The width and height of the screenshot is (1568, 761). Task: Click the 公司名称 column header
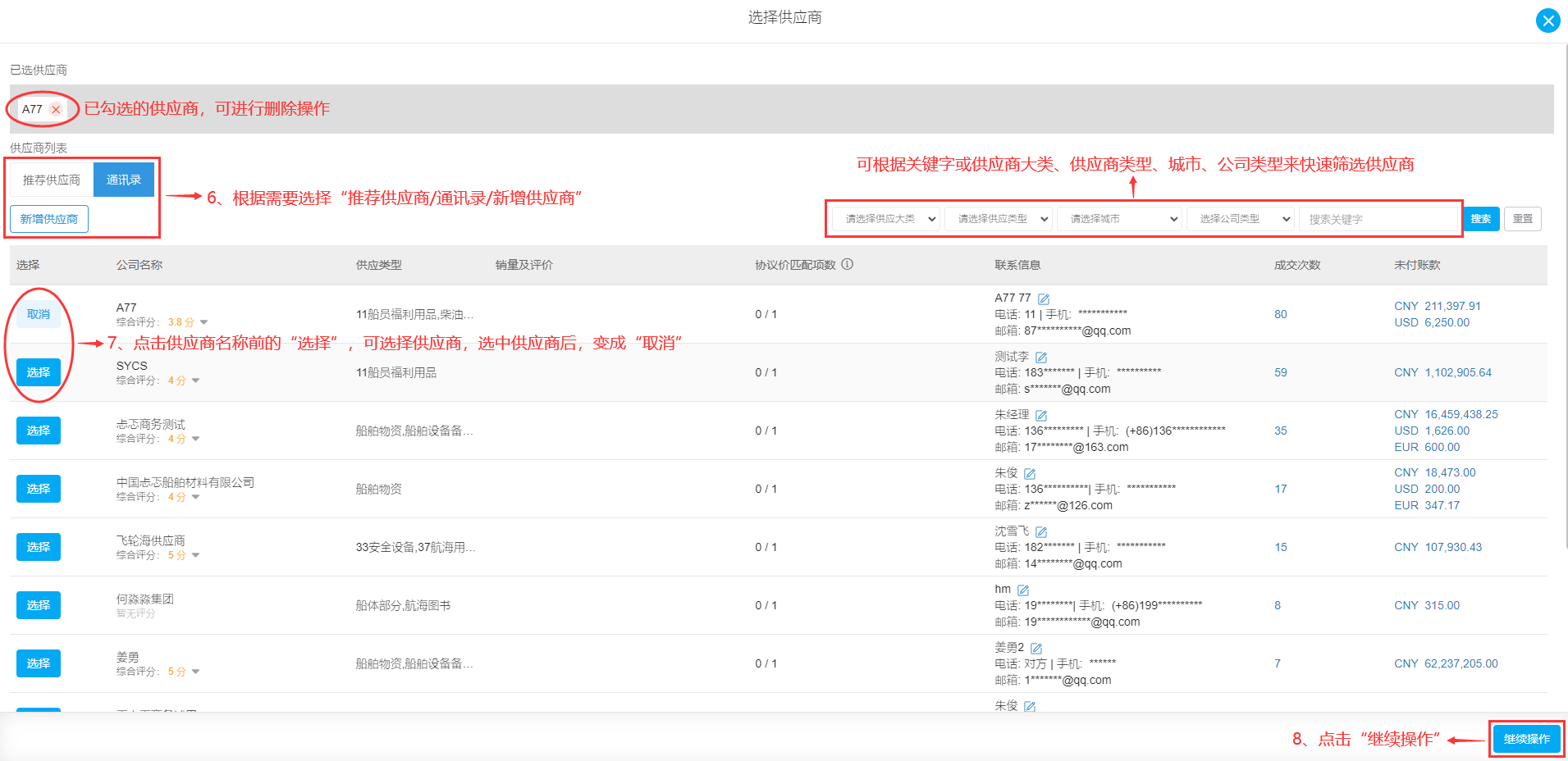click(139, 265)
